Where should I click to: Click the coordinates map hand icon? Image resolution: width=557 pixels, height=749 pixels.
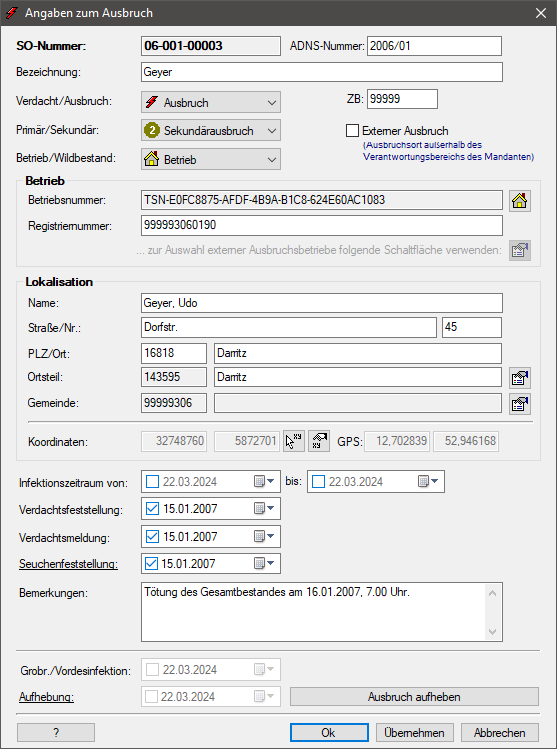pyautogui.click(x=319, y=441)
